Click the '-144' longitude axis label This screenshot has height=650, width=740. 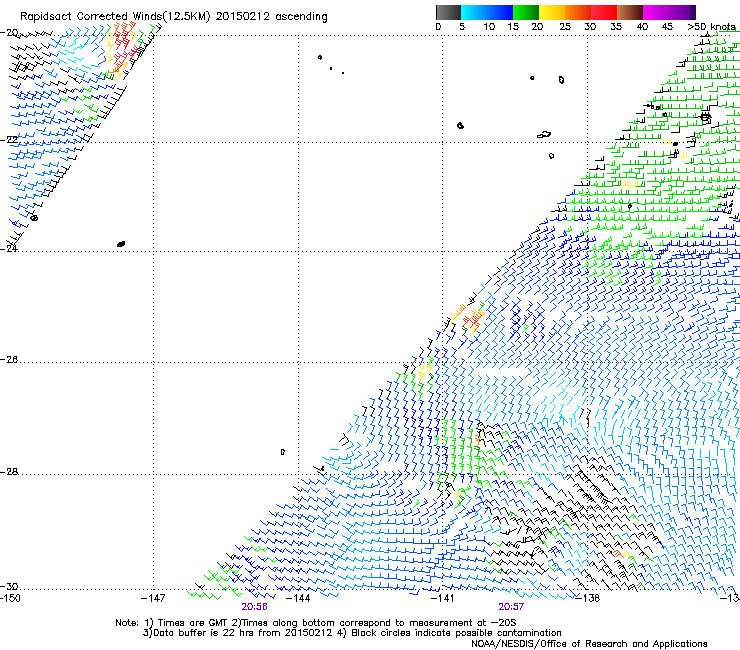[298, 598]
